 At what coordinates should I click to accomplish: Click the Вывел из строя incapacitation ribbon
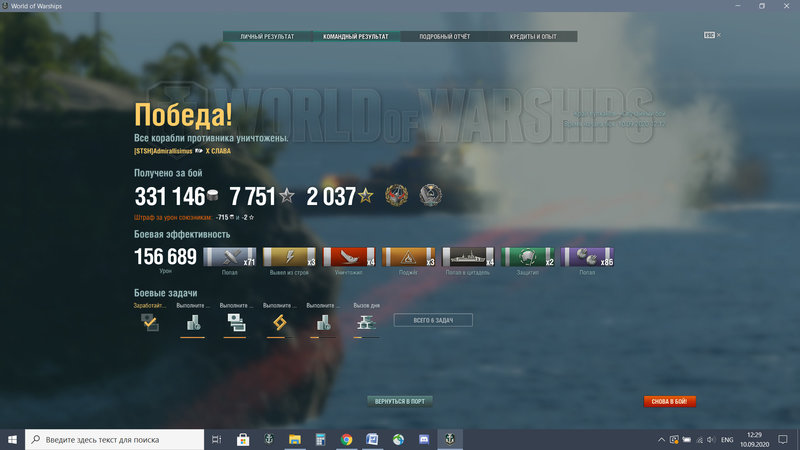(290, 257)
